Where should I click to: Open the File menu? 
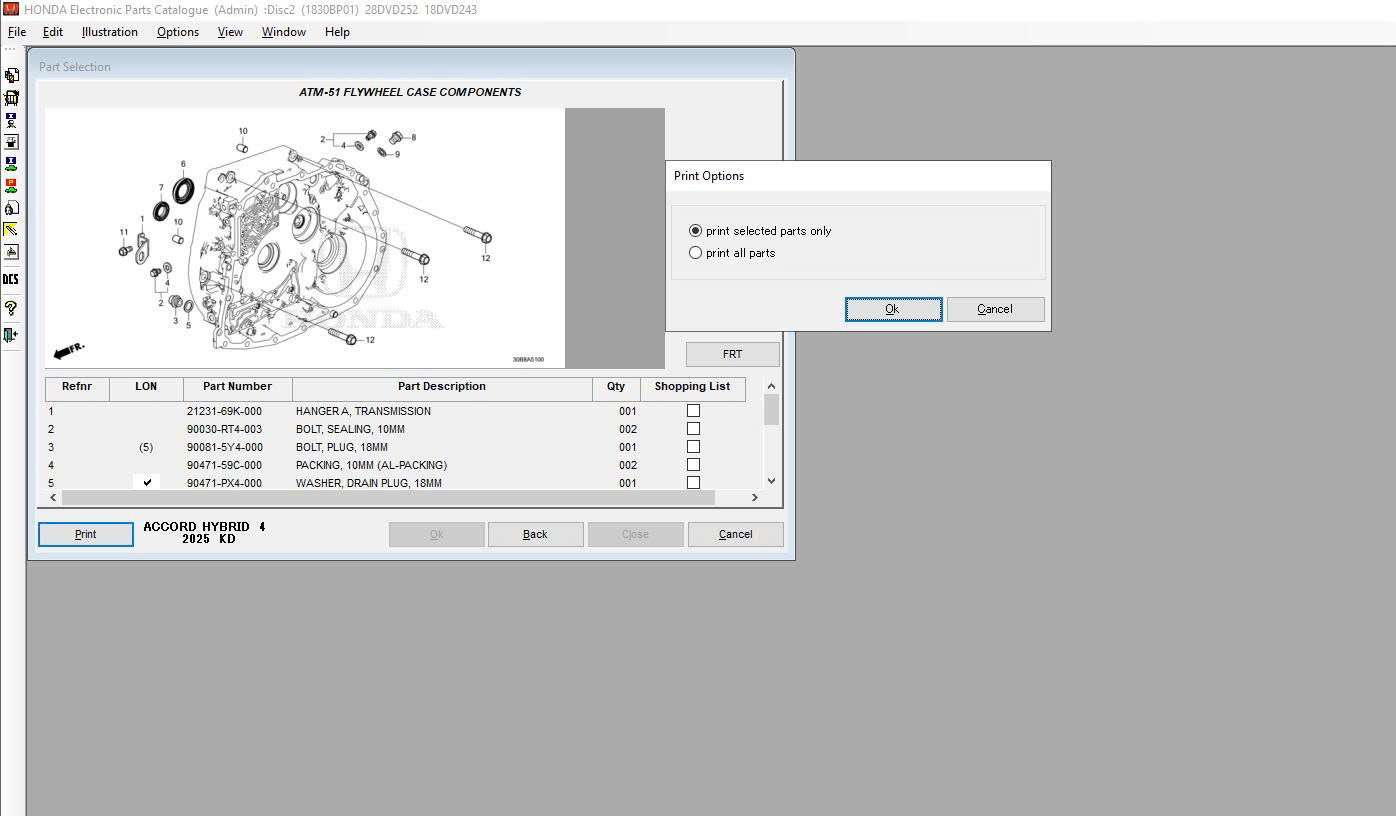[x=17, y=32]
